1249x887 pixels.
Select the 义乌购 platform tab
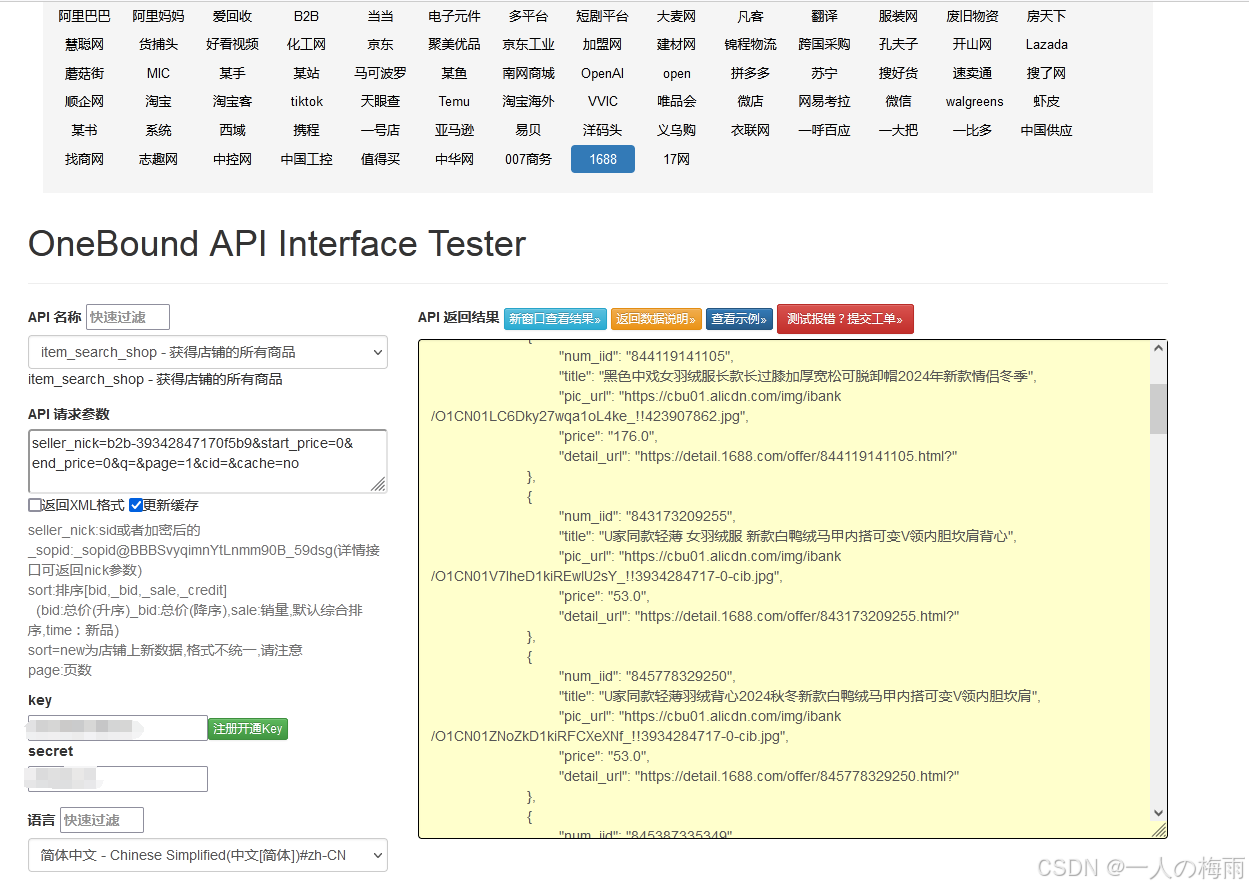point(677,130)
